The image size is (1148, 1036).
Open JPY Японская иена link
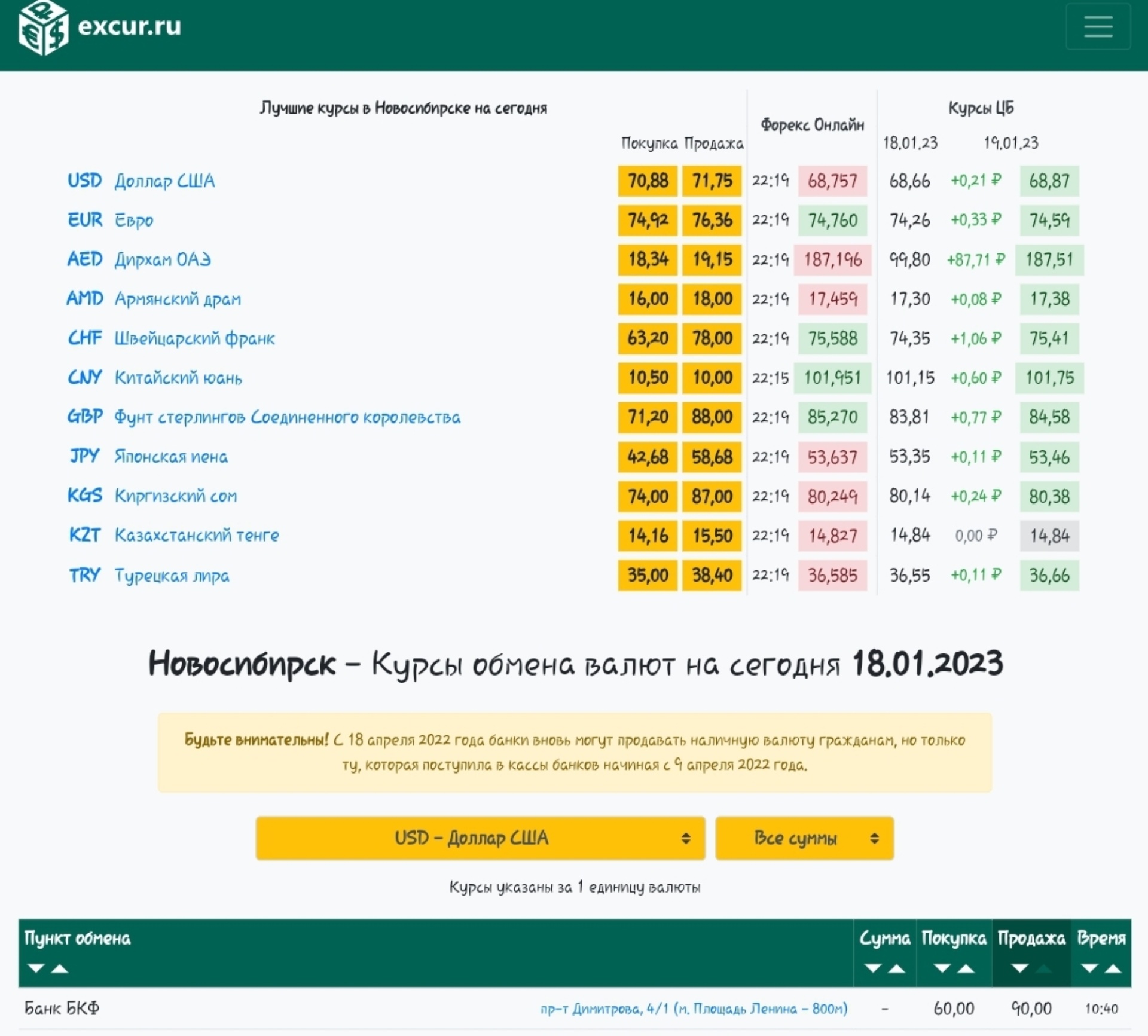coord(149,457)
